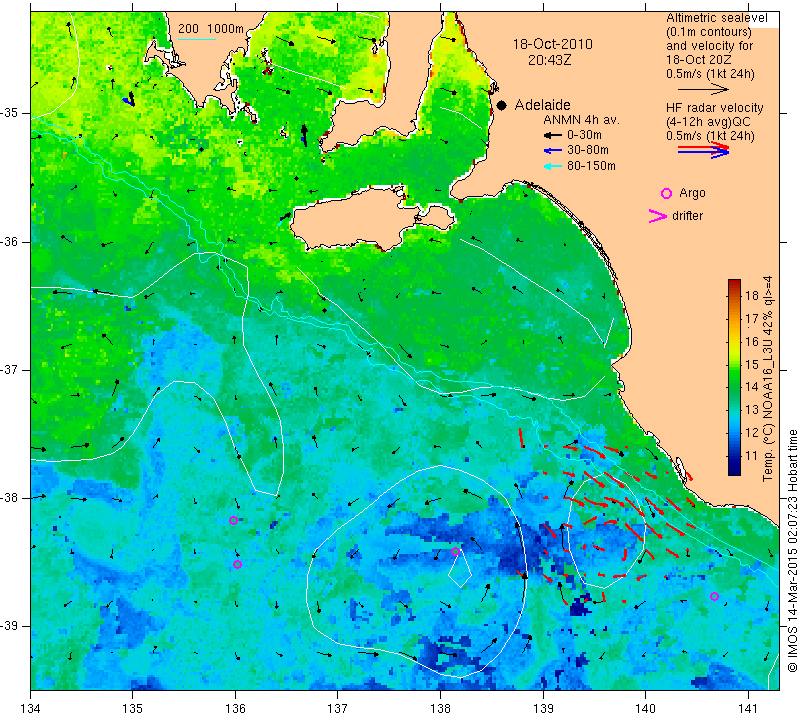This screenshot has height=720, width=800.
Task: Click the -39 latitude axis label
Action: point(11,626)
